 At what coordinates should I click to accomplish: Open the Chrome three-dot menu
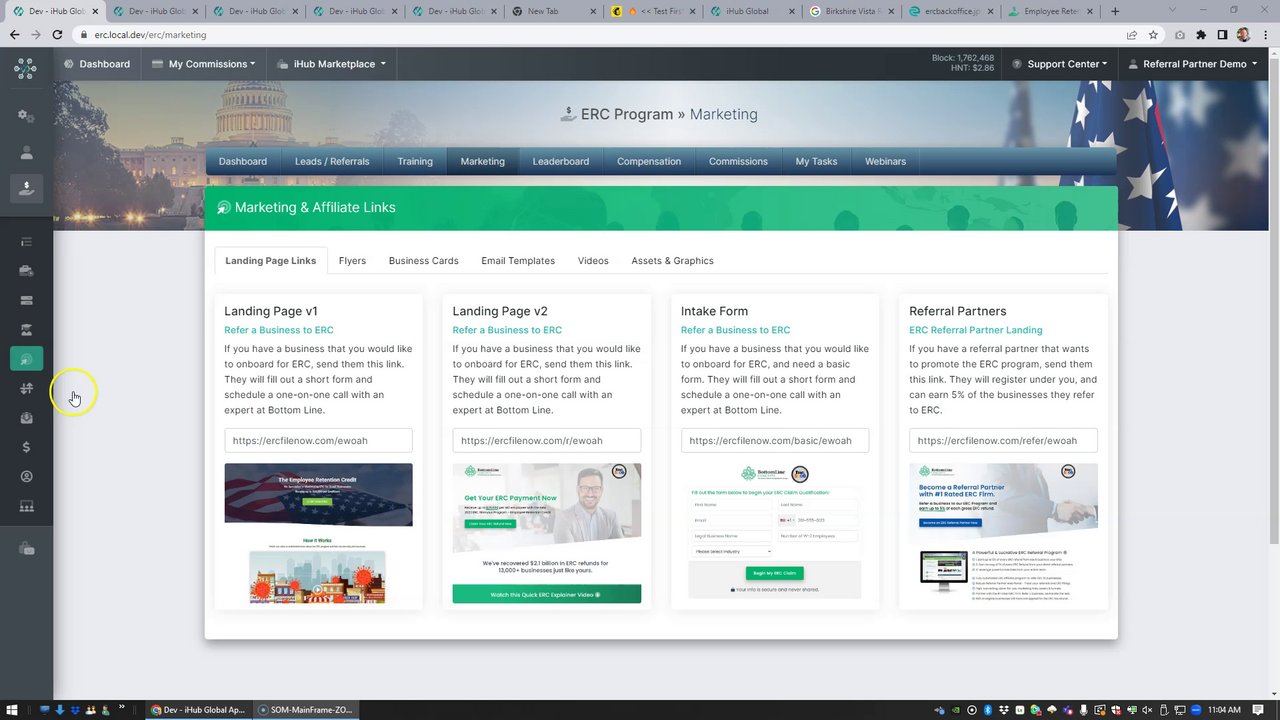coord(1264,34)
